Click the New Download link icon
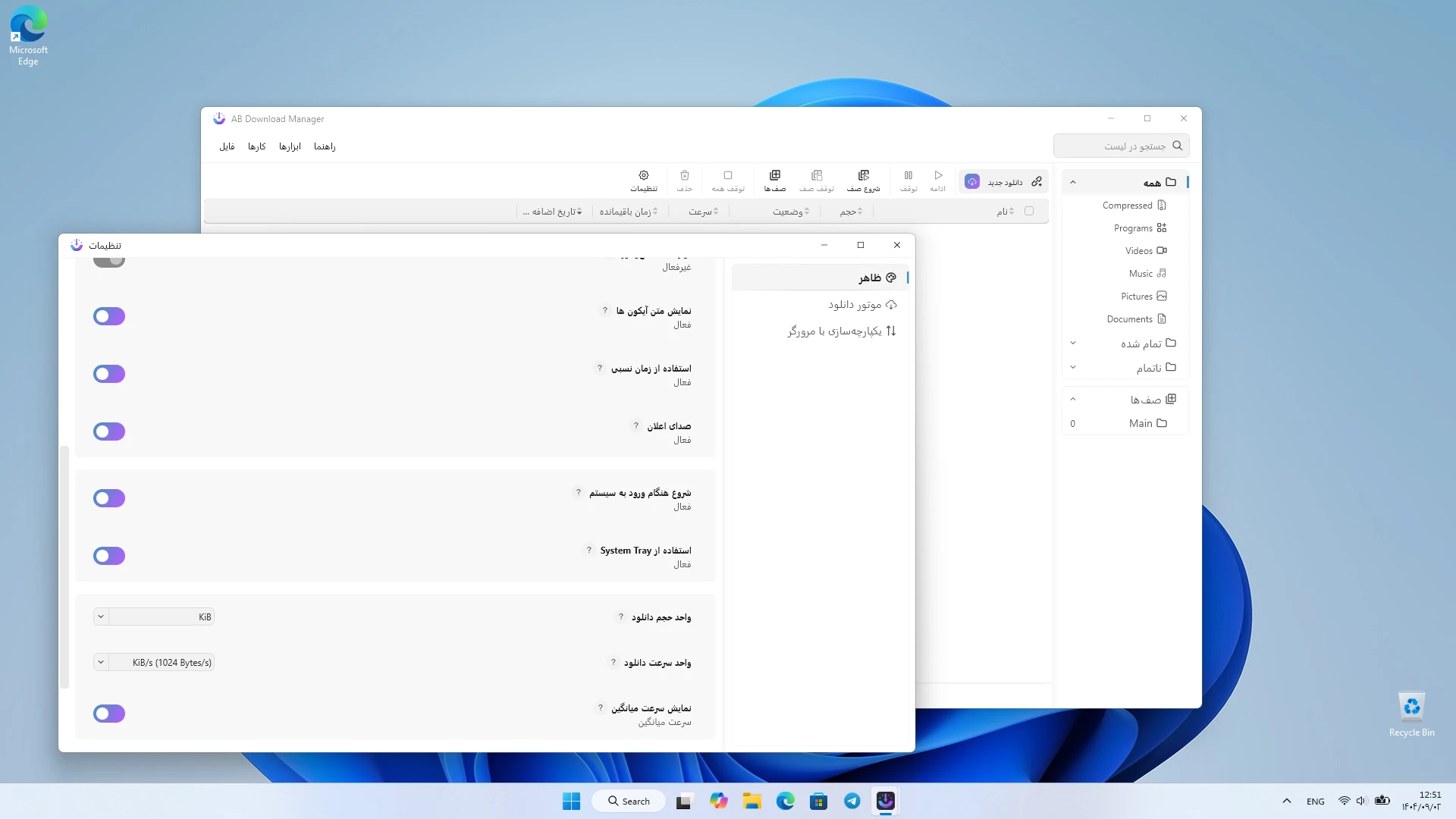Screen dimensions: 1456x819 point(1037,182)
